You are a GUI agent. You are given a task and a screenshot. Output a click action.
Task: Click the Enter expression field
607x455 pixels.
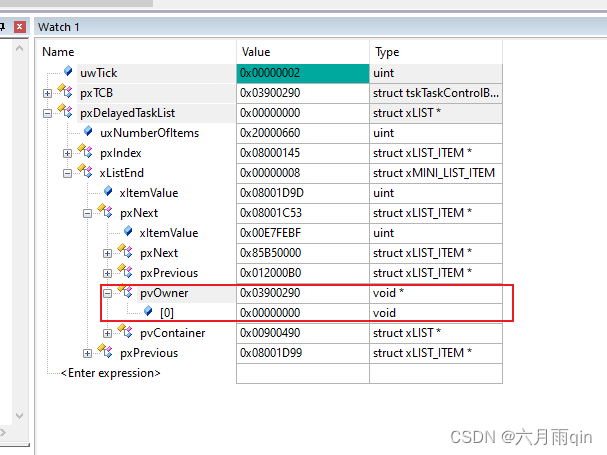tap(110, 373)
